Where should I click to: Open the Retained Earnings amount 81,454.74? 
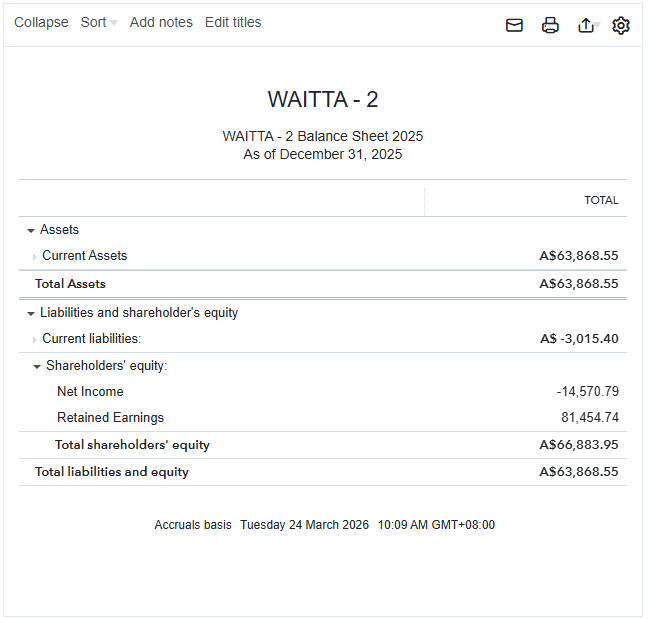click(589, 418)
